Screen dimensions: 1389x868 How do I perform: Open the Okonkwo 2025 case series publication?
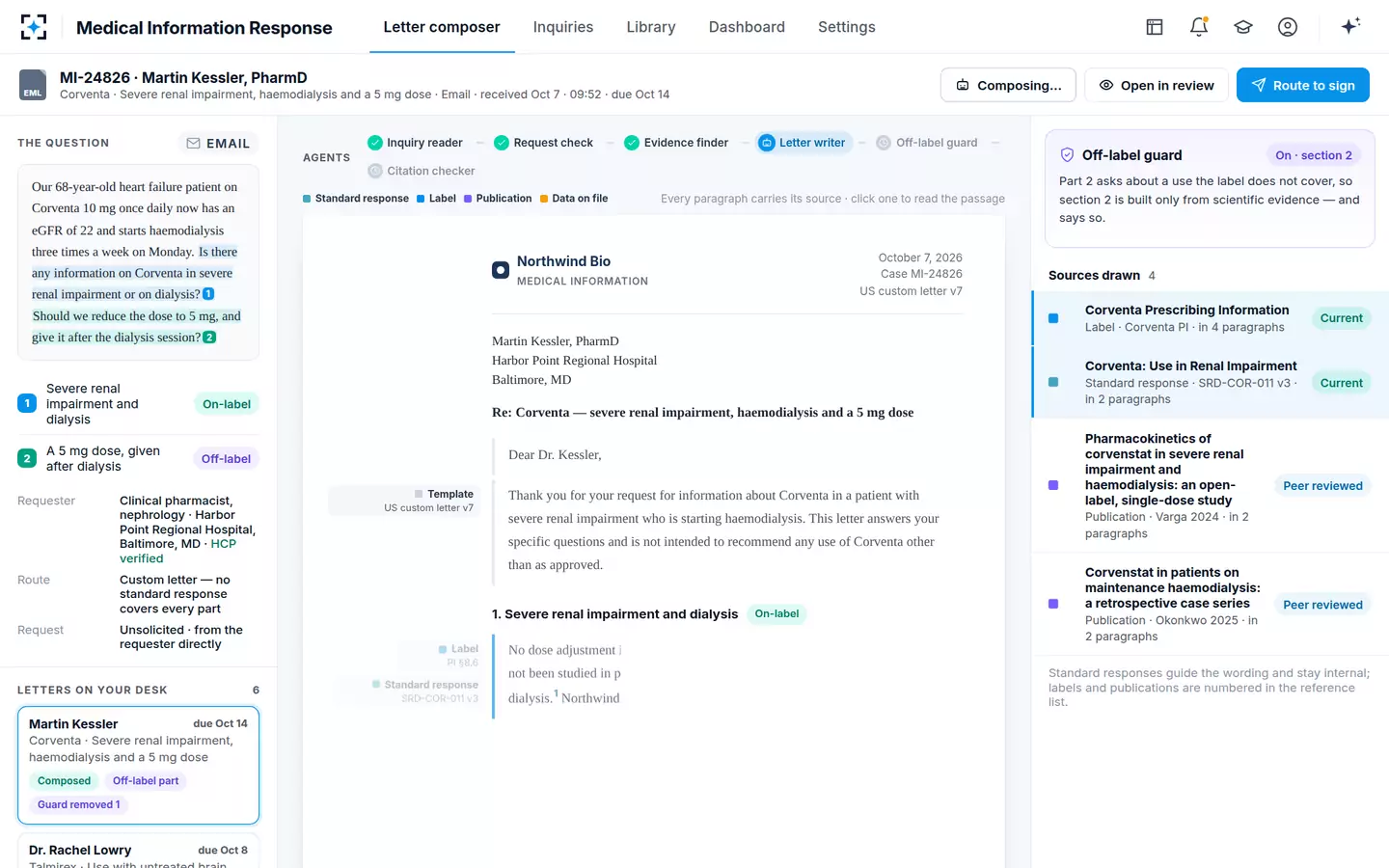click(1211, 605)
